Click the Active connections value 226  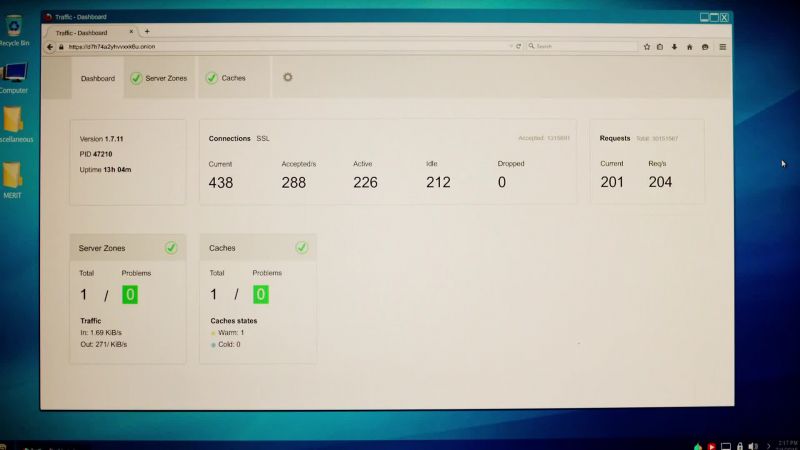pyautogui.click(x=365, y=182)
